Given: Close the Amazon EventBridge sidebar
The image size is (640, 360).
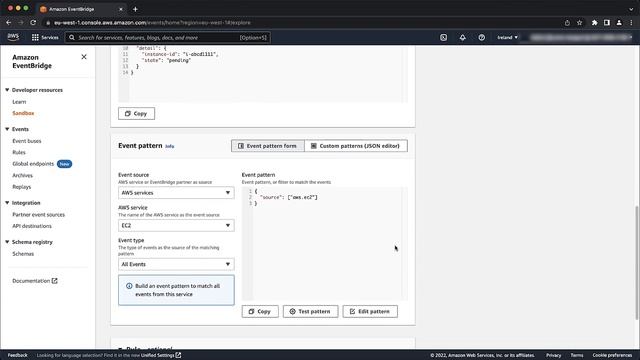Looking at the screenshot, I should point(84,57).
